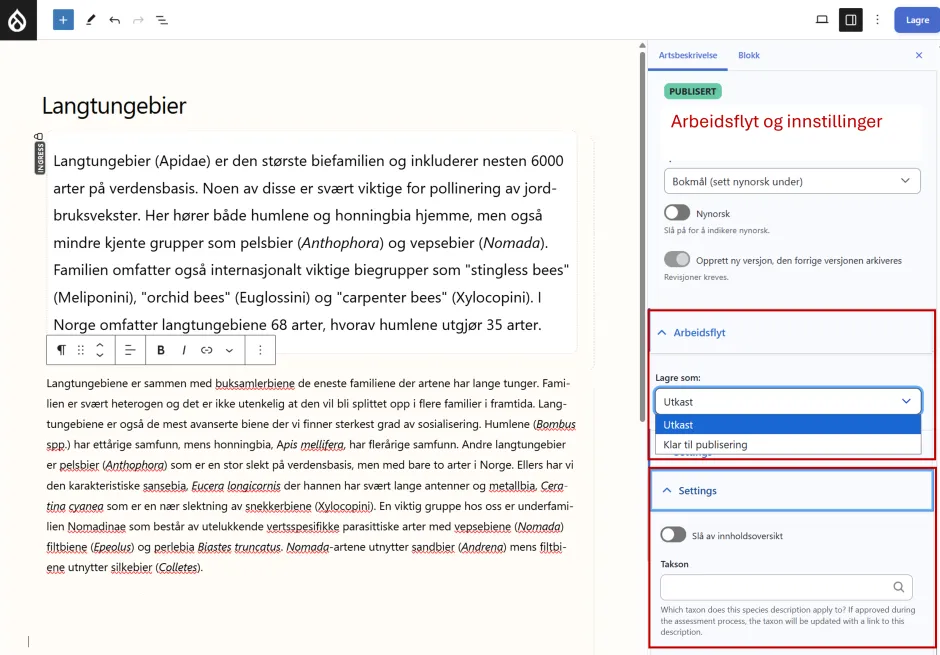This screenshot has height=655, width=940.
Task: Toggle Slå av innholdsoversikt switch
Action: (673, 535)
